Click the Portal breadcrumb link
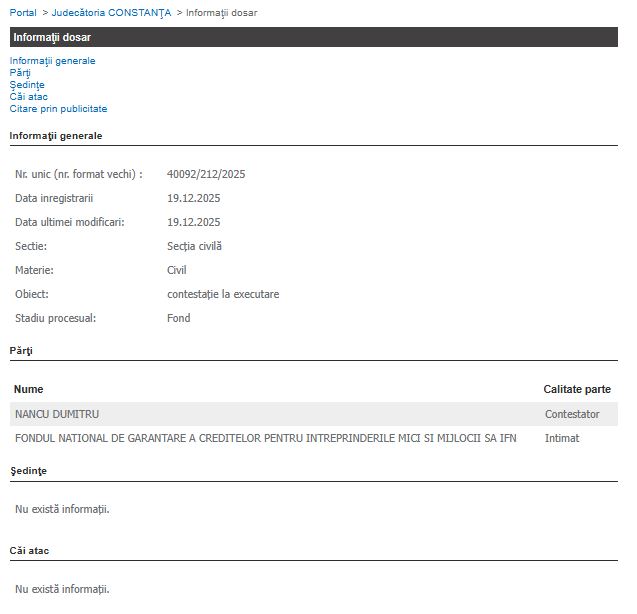The width and height of the screenshot is (637, 614). point(23,12)
